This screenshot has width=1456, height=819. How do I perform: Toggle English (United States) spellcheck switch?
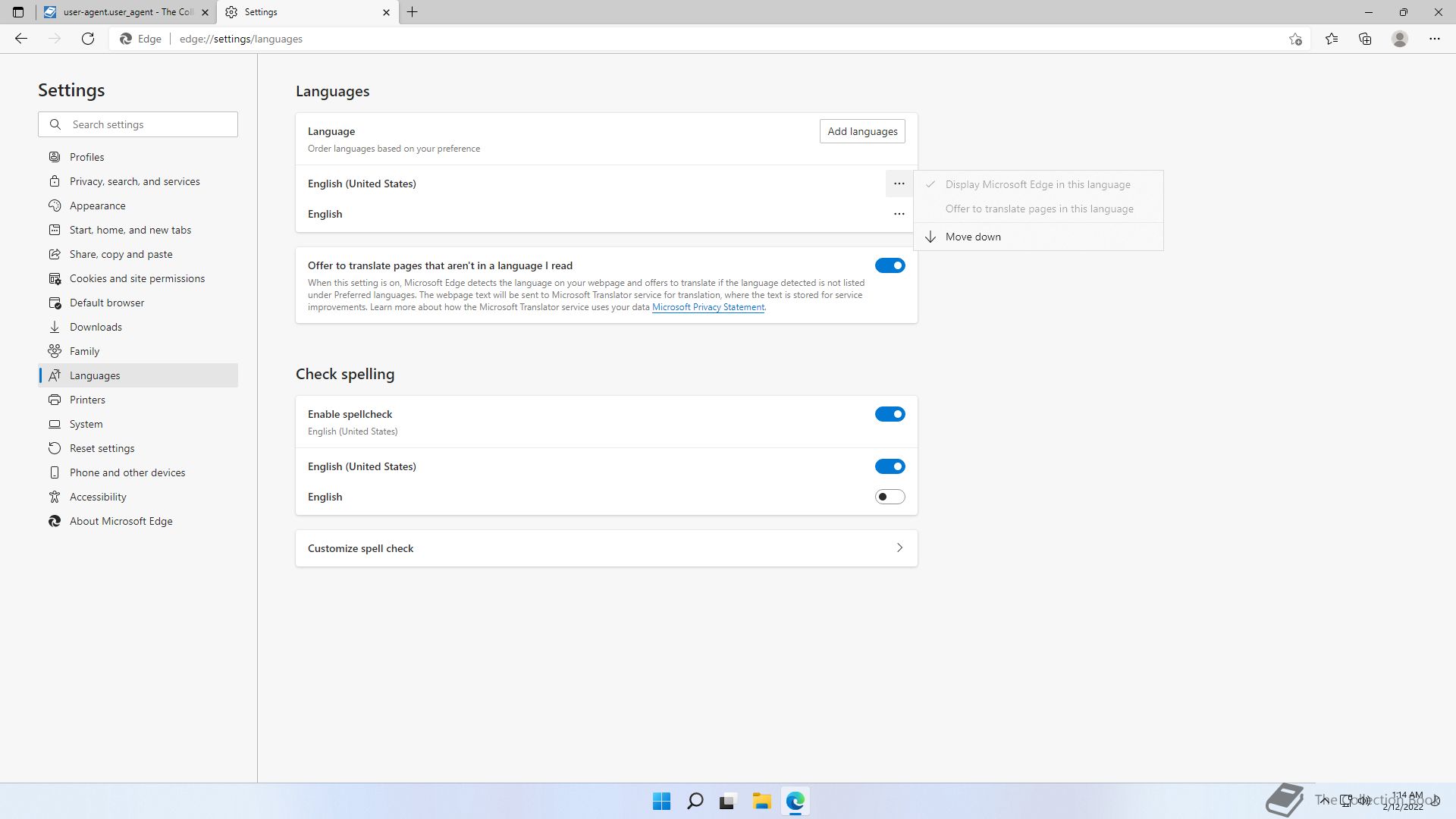[890, 466]
